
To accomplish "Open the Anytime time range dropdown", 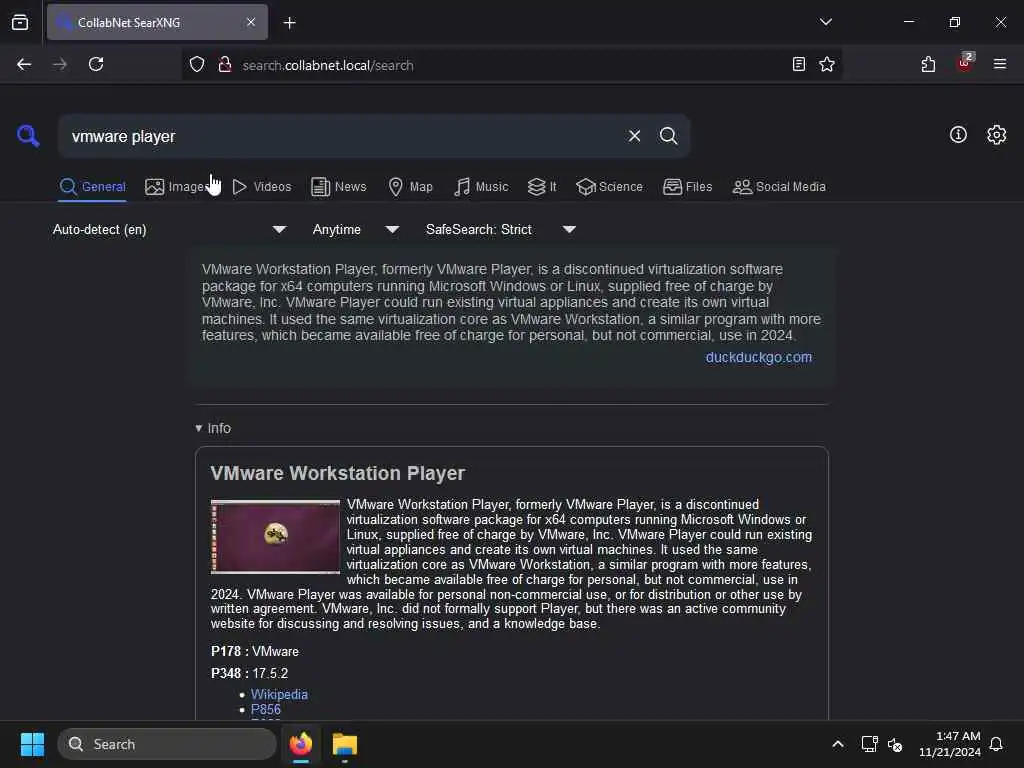I will click(356, 229).
